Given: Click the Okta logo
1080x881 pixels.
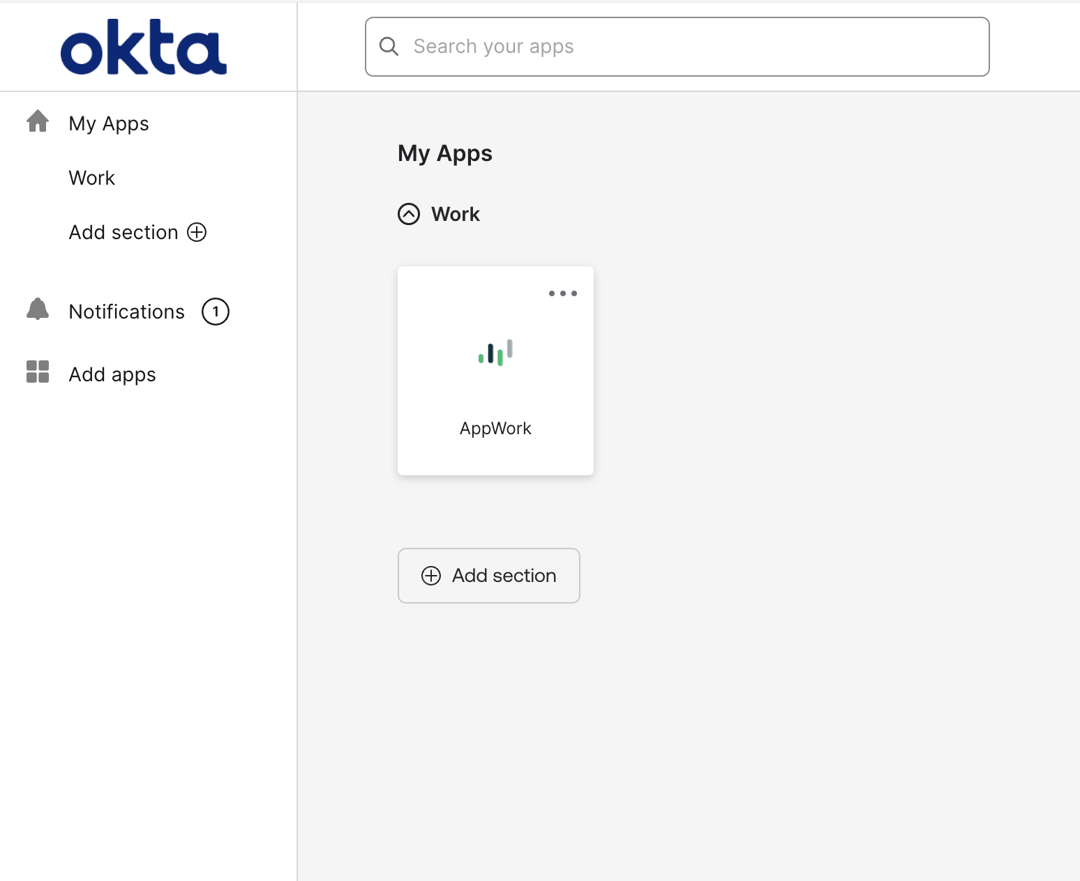Looking at the screenshot, I should (141, 45).
